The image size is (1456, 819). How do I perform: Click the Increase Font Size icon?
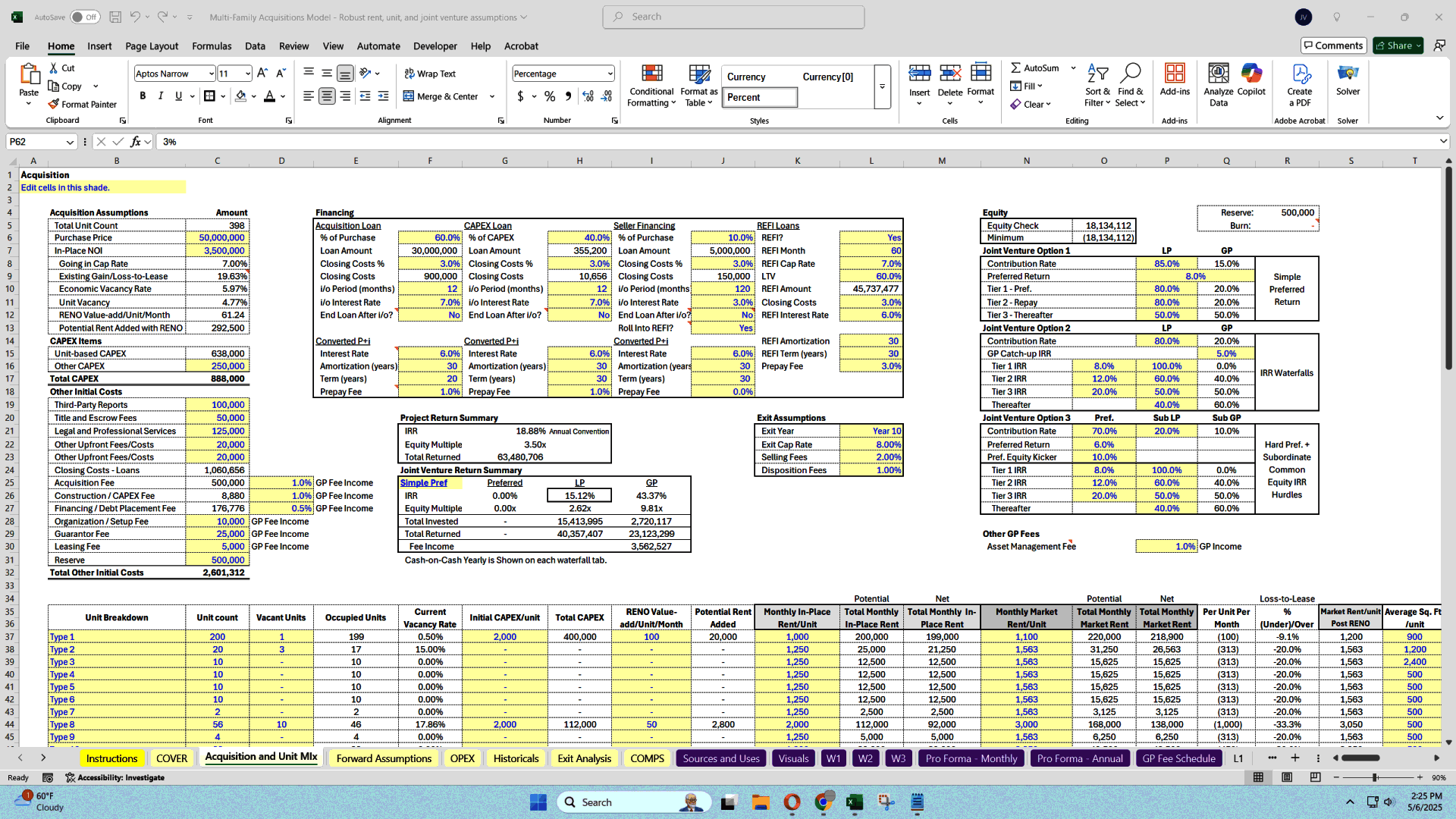262,74
